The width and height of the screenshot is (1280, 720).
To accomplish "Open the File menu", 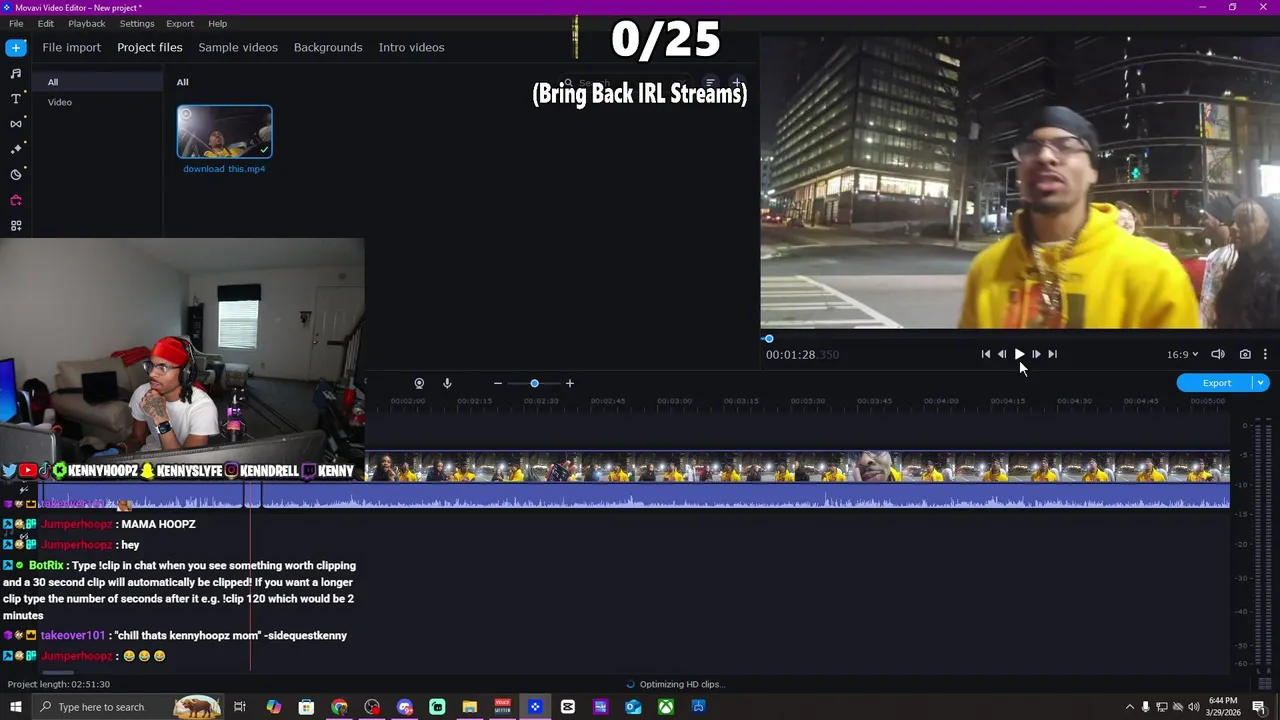I will coord(16,23).
